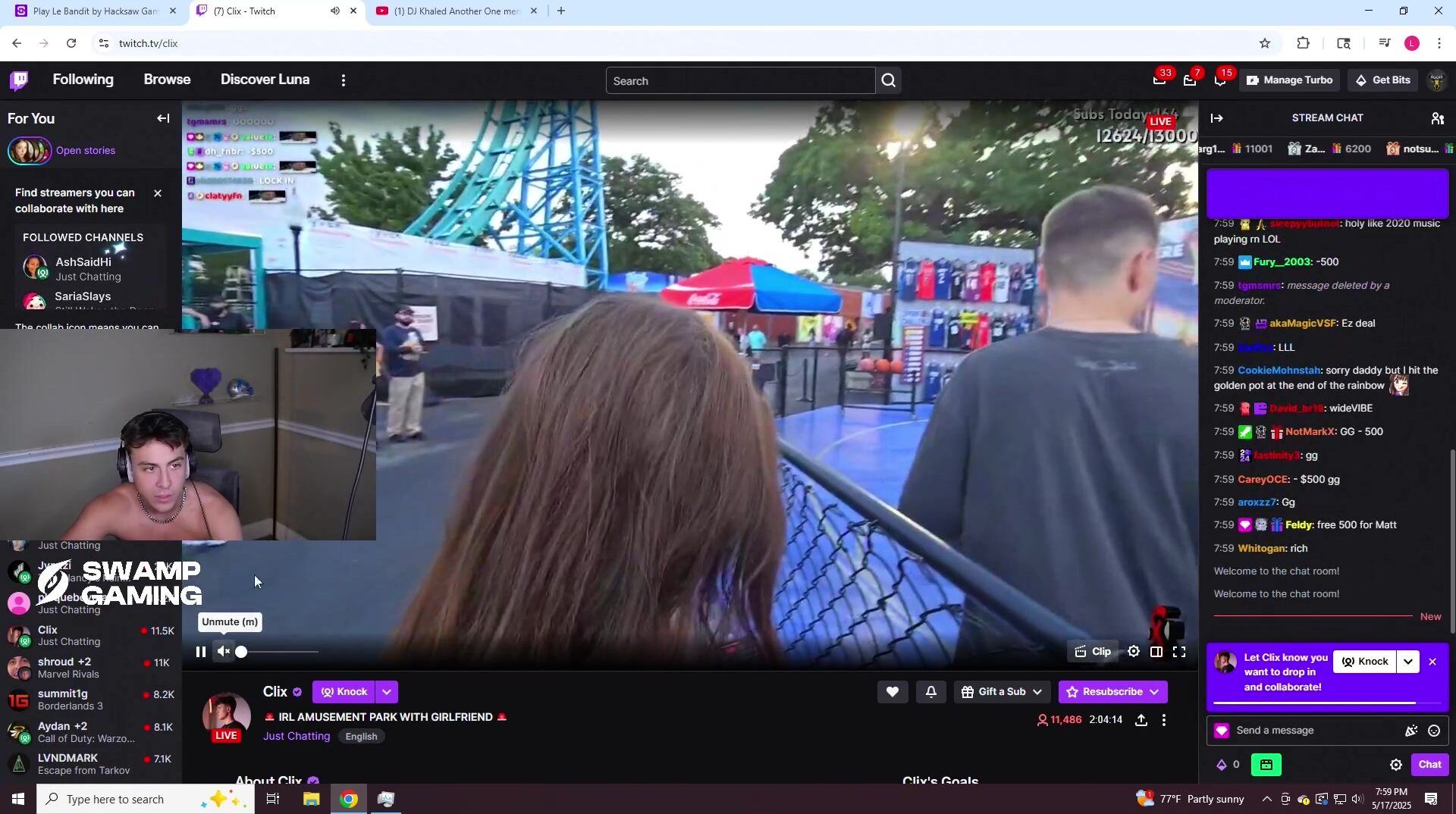Open the more options dots beside Discover Luna
Screen dimensions: 1456x814
coord(344,80)
